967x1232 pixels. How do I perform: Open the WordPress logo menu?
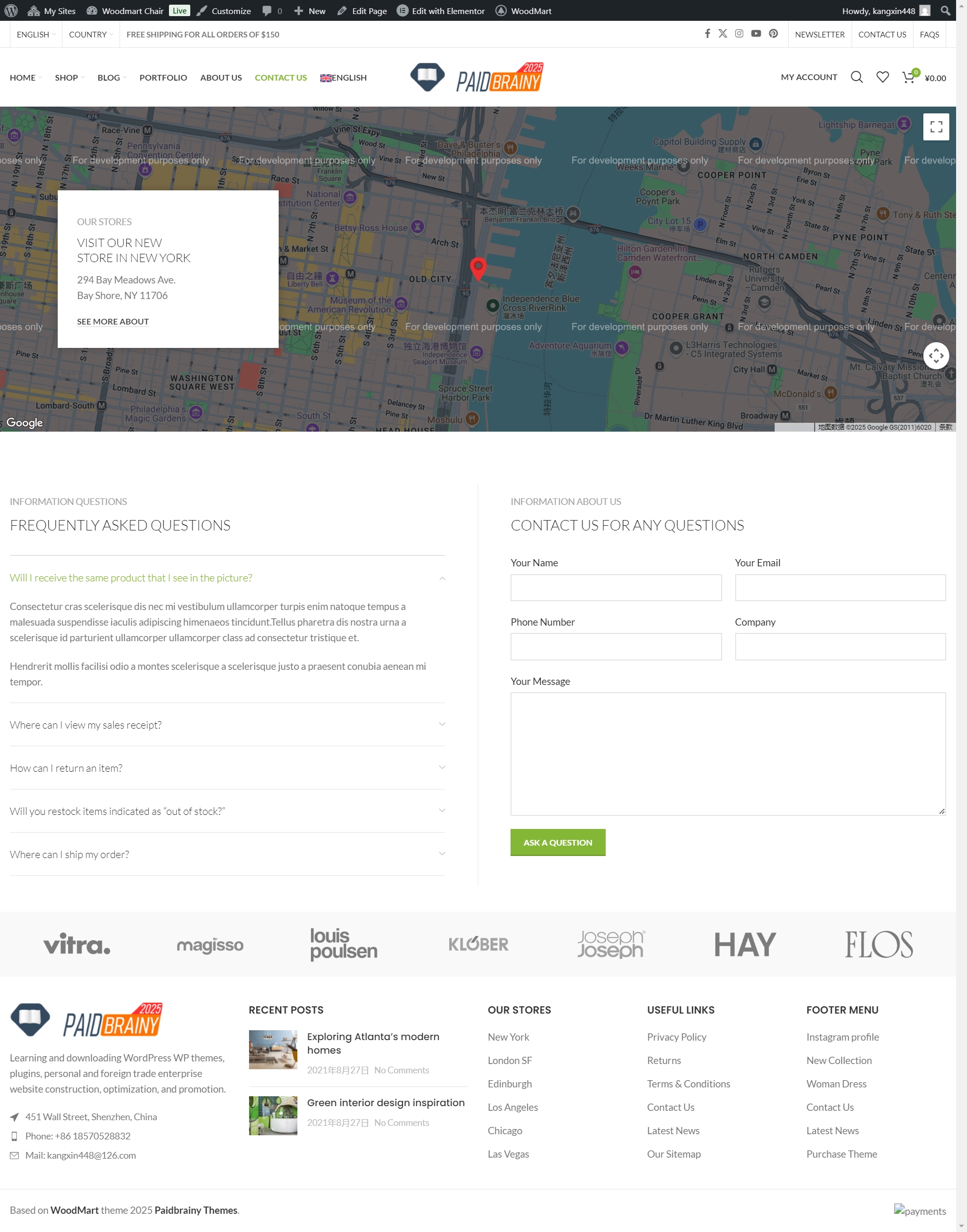coord(11,11)
